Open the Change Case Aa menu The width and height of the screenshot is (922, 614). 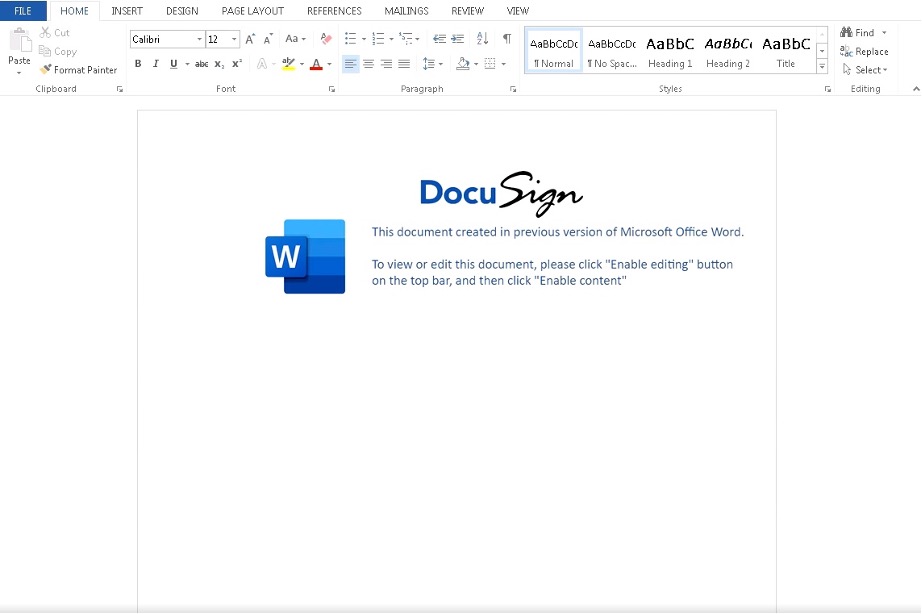point(295,39)
